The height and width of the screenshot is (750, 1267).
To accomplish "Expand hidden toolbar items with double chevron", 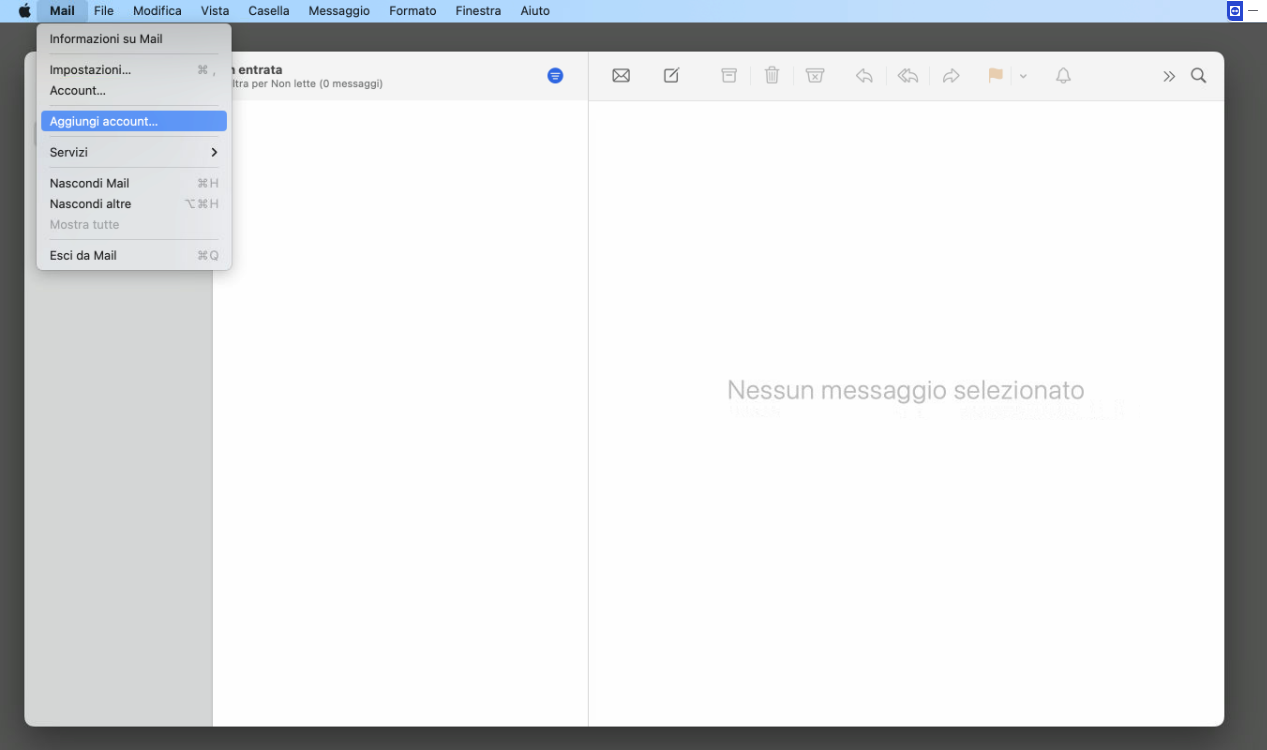I will point(1169,76).
